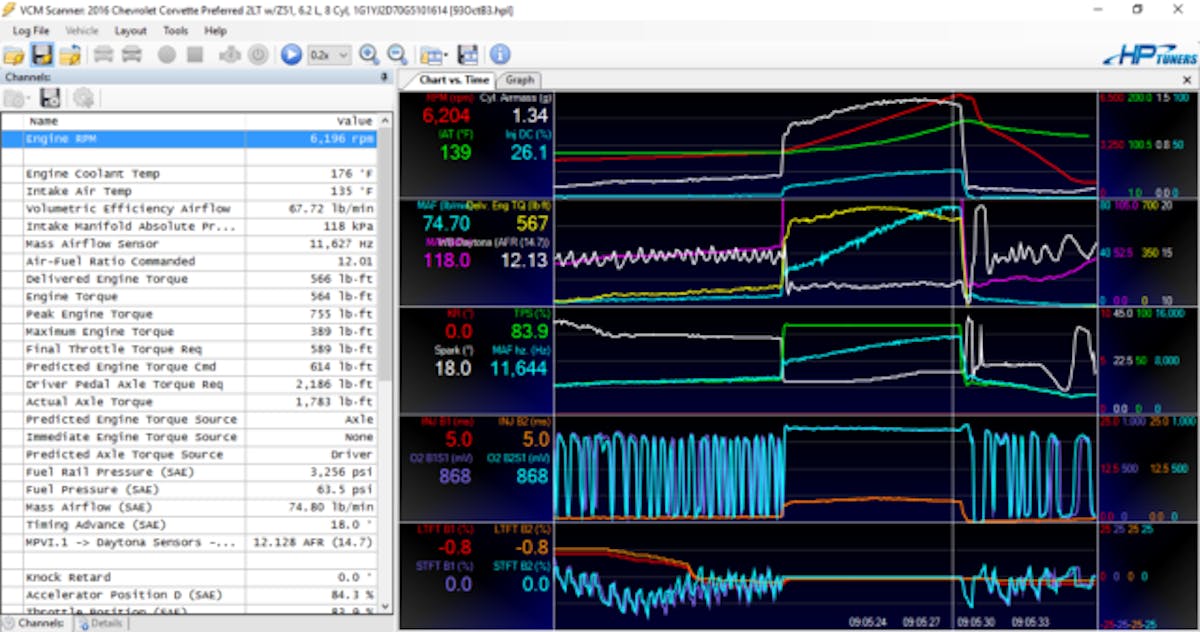
Task: Open the Log File menu
Action: pos(31,31)
